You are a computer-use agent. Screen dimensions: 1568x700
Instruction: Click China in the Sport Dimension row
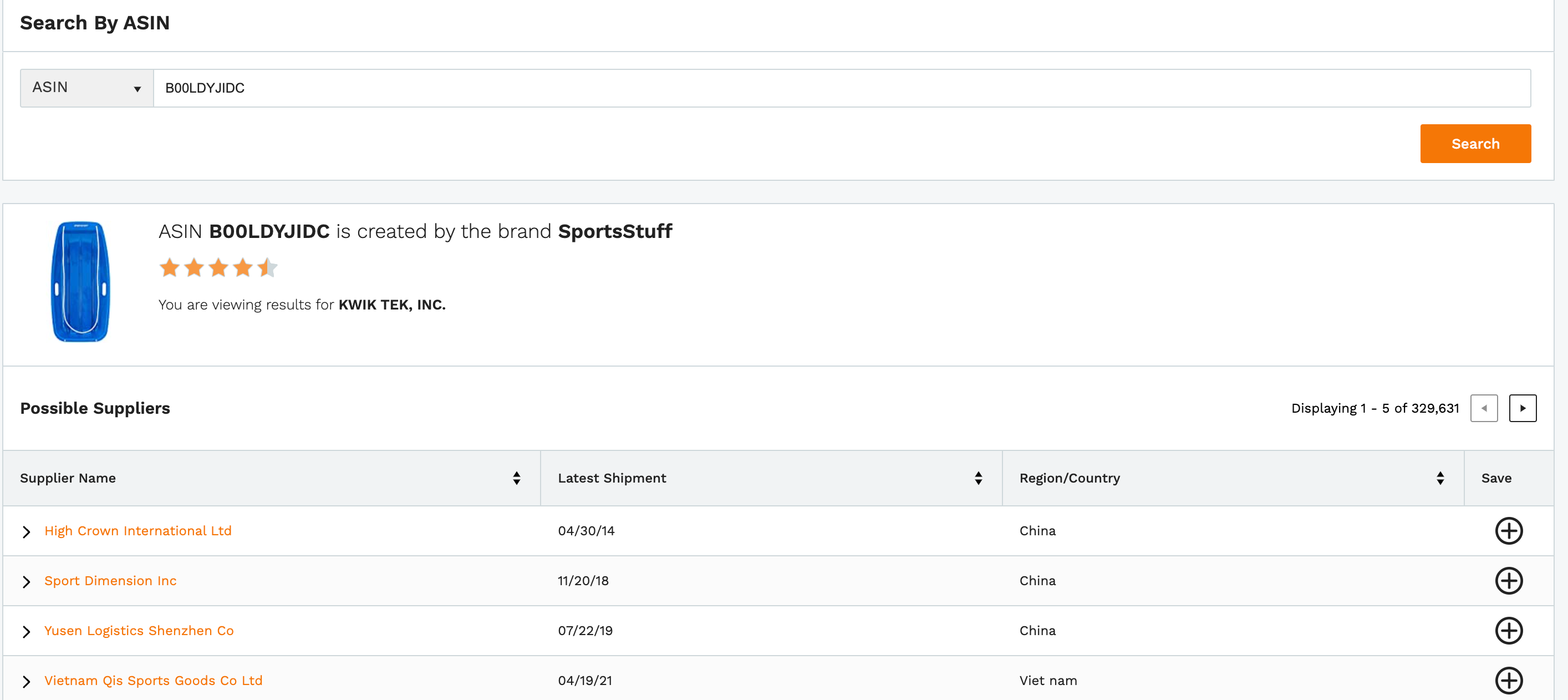[x=1038, y=581]
